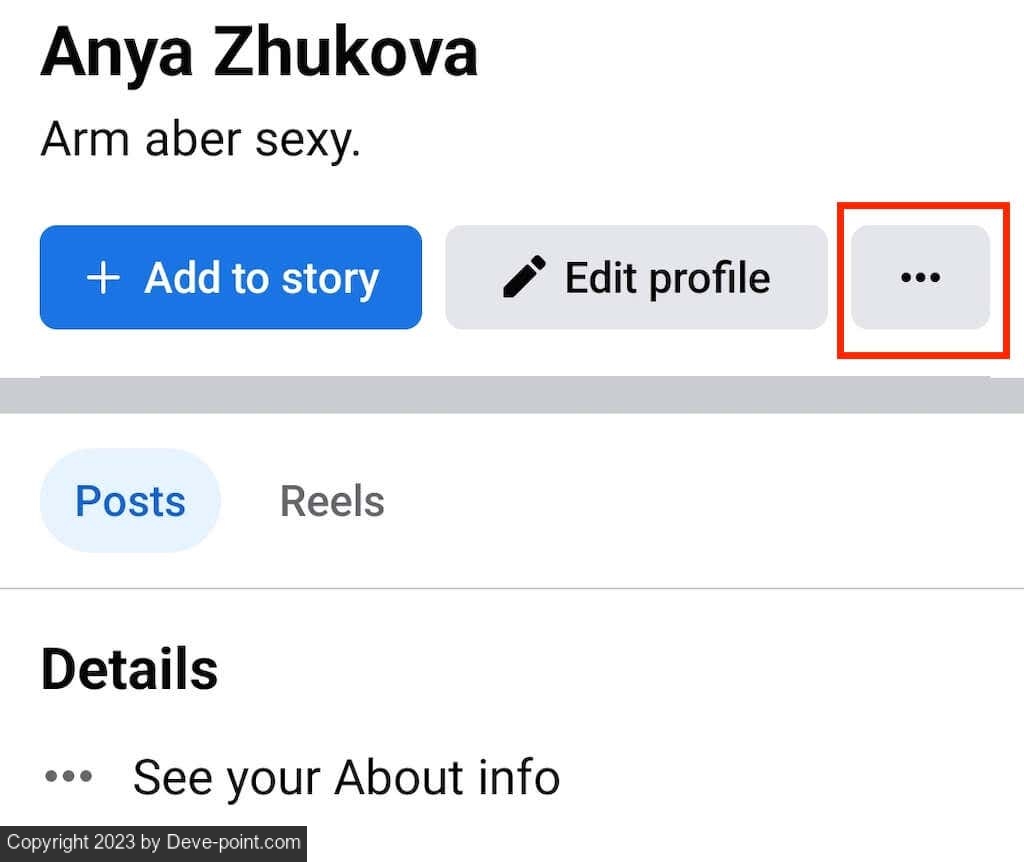
Task: Switch to the Posts tab
Action: click(x=130, y=500)
